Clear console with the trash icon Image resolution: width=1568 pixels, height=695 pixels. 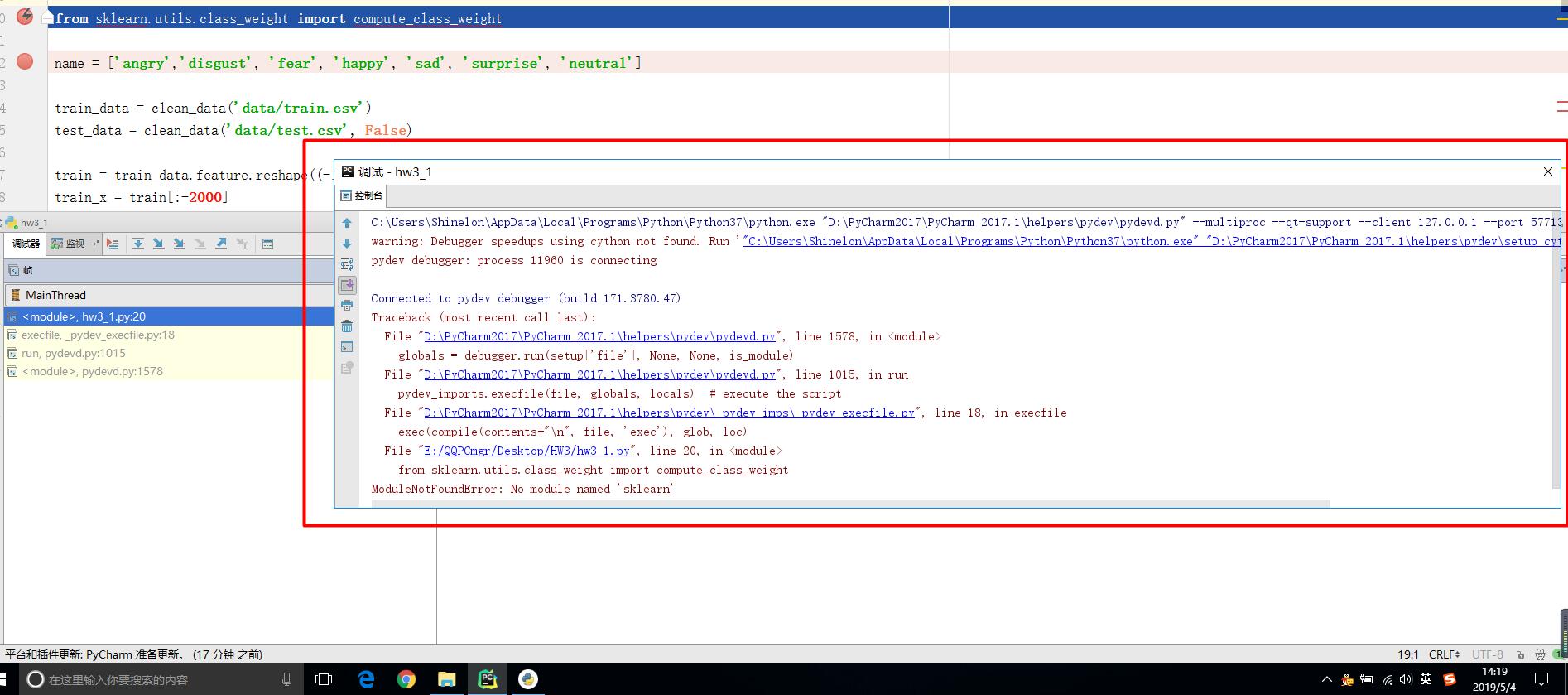[x=347, y=326]
